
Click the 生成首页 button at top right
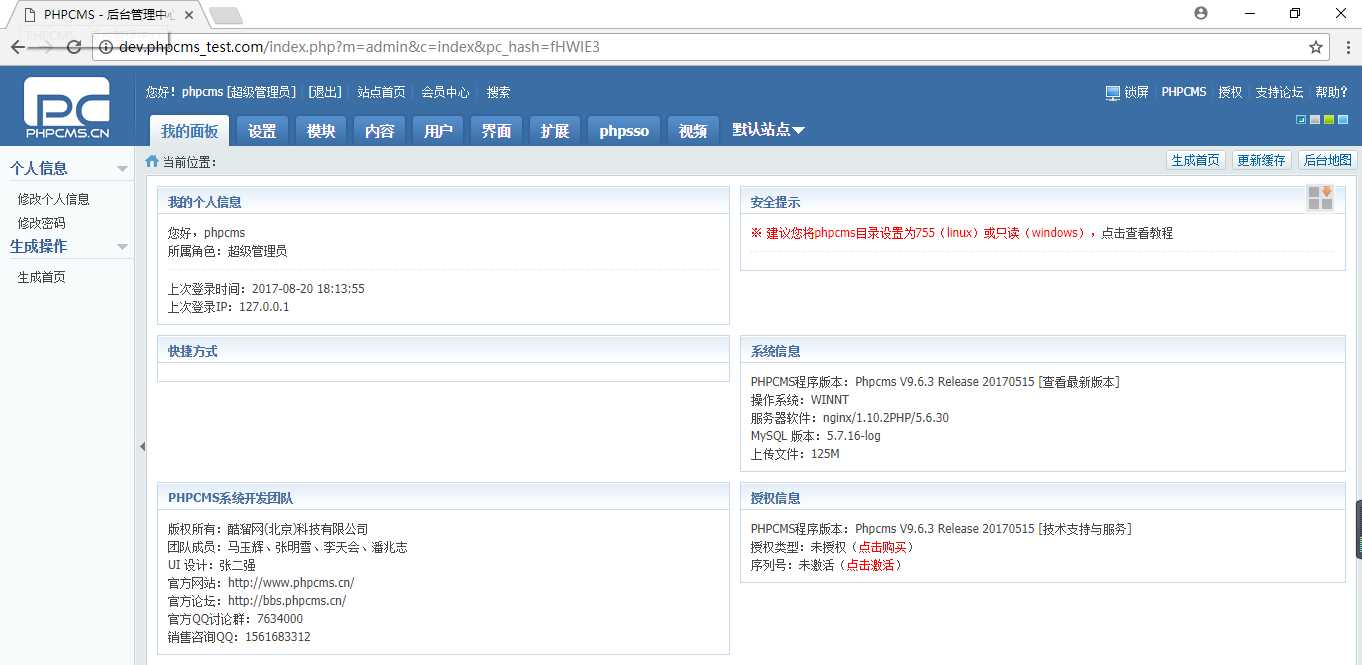pos(1196,160)
